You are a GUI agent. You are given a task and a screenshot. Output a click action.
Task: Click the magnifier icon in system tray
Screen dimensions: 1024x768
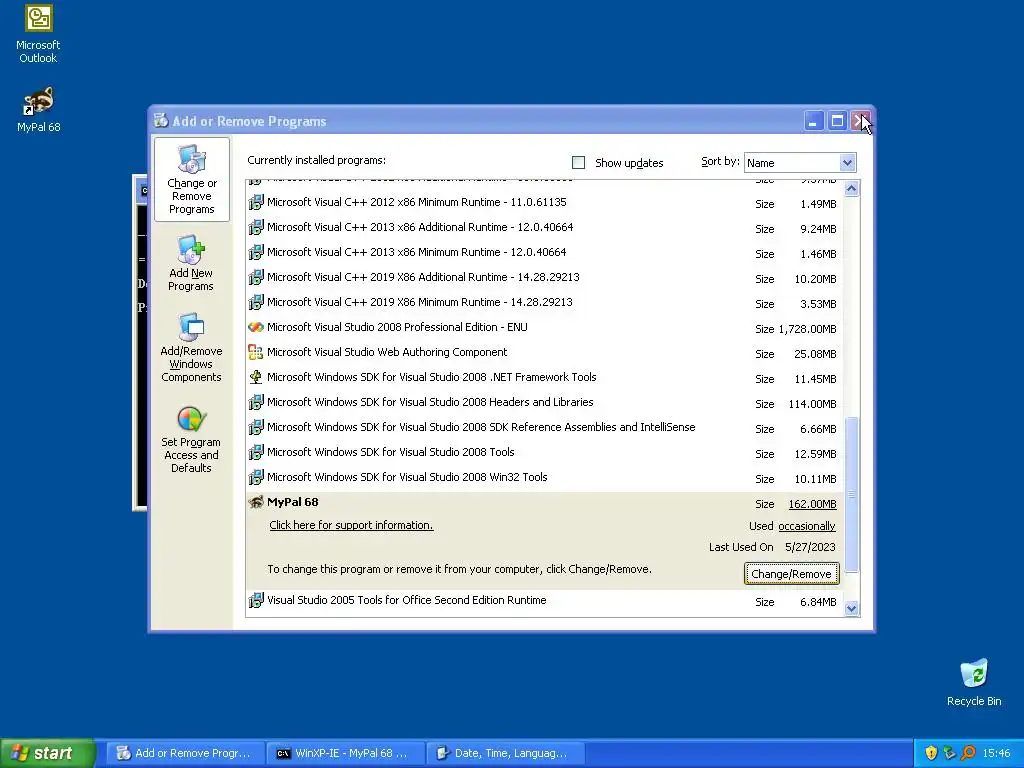(x=968, y=753)
